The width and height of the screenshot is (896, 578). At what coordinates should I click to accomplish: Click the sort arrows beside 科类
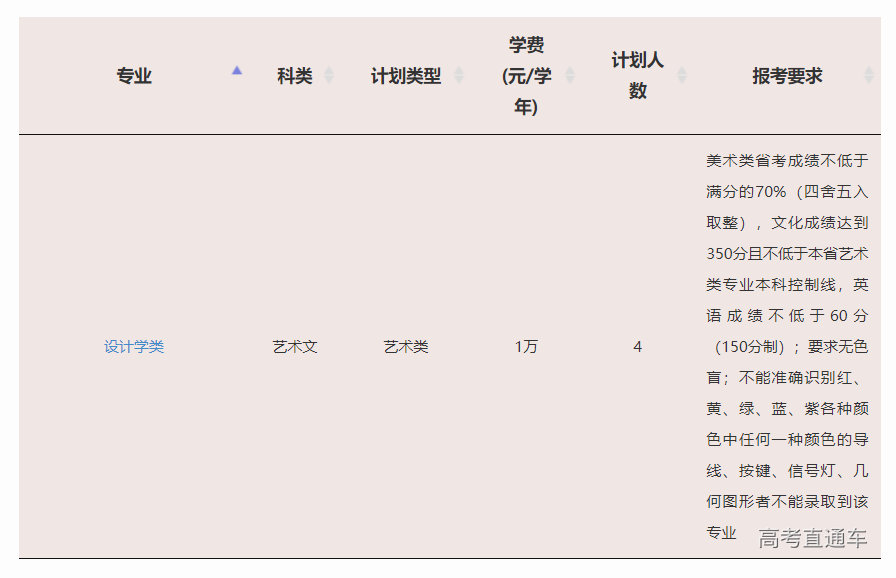tap(329, 76)
